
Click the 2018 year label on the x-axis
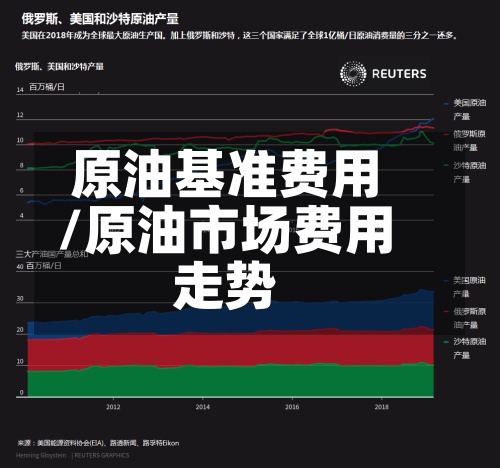pos(381,407)
